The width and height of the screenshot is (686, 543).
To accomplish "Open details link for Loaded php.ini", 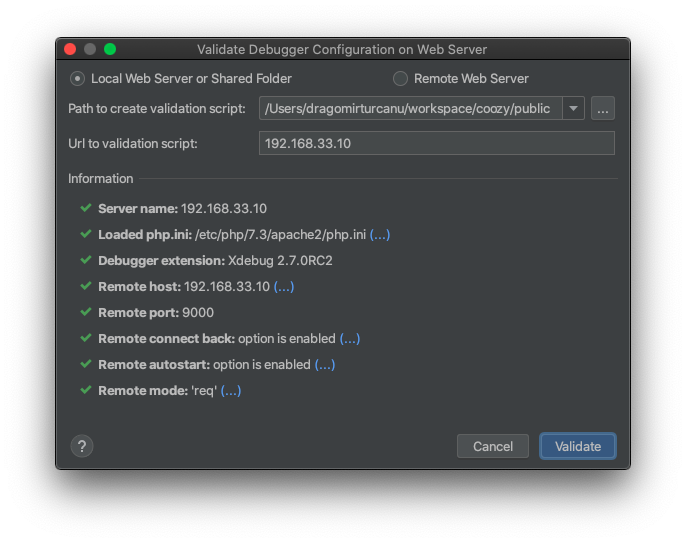I will [380, 234].
